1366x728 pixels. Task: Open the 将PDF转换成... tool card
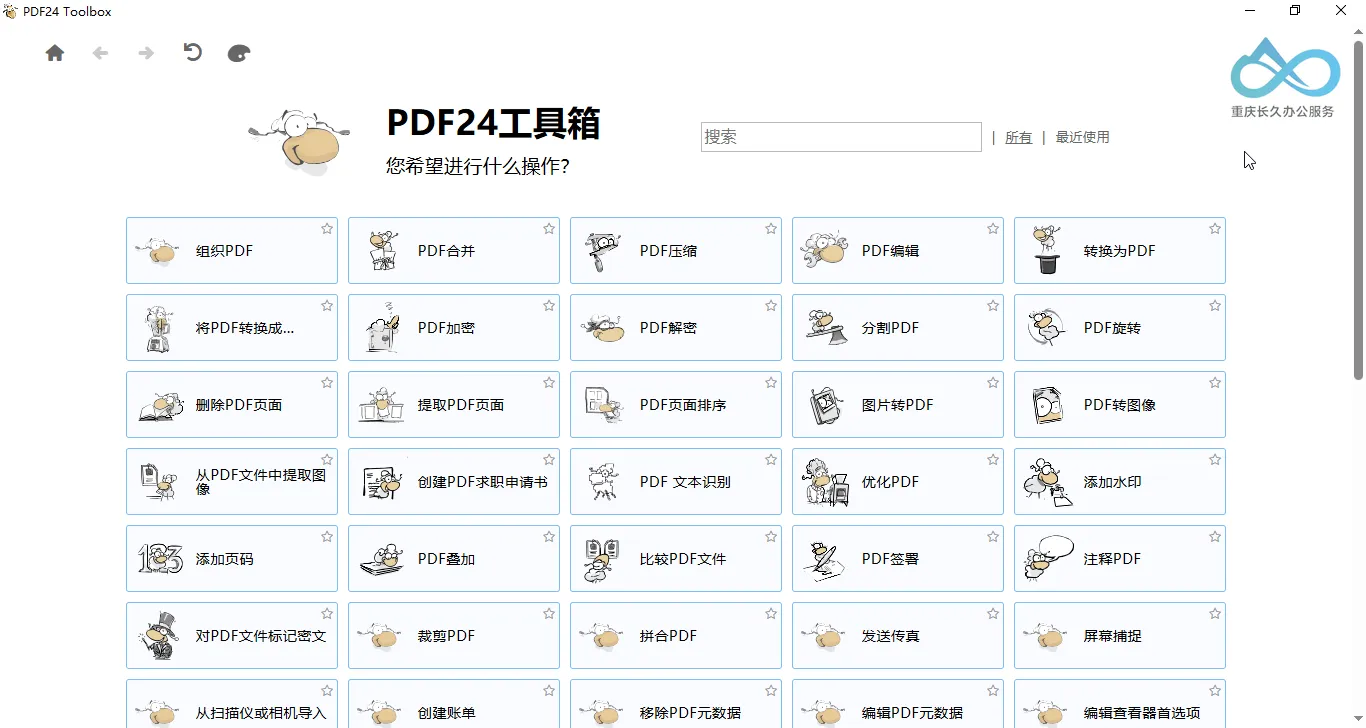point(232,328)
